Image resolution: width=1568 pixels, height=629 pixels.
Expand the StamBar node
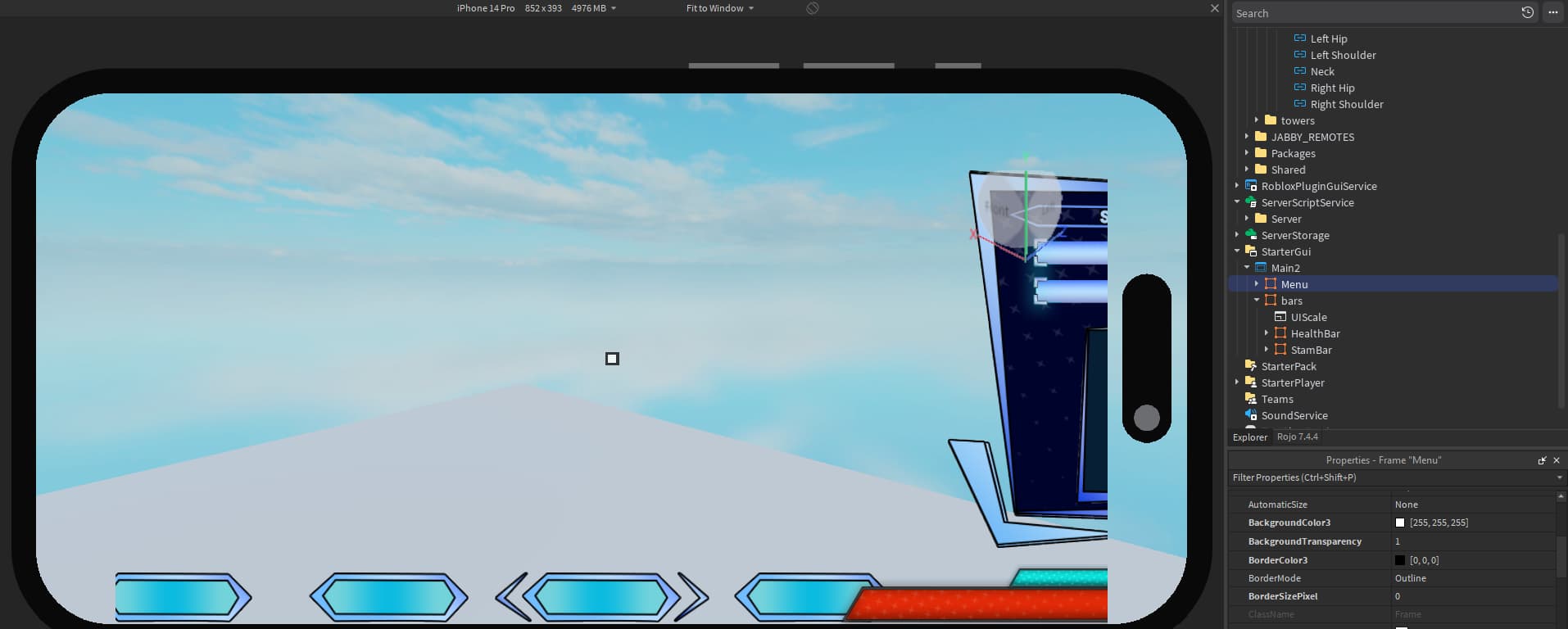[x=1267, y=350]
